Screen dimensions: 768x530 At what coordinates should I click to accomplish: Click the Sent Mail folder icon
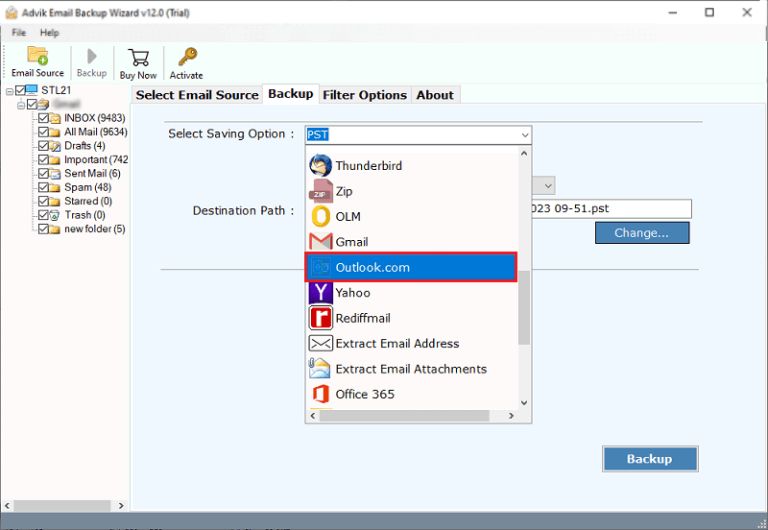pyautogui.click(x=55, y=173)
